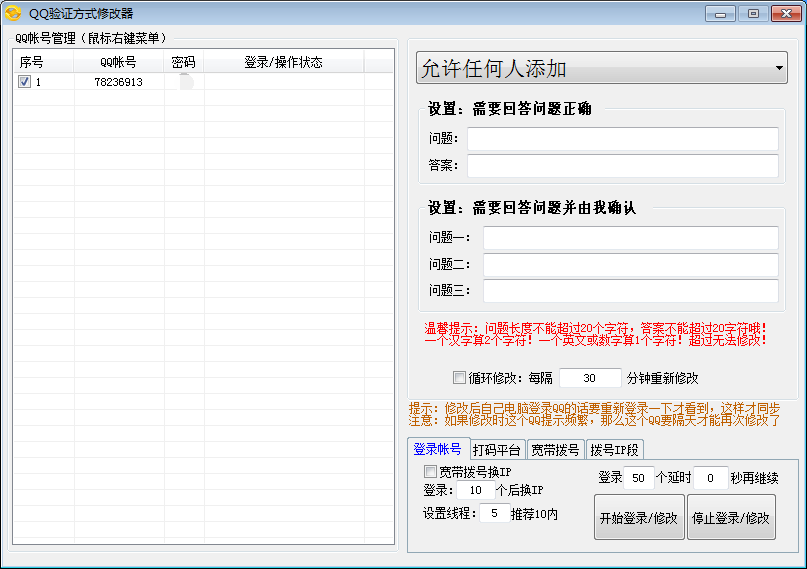Click the 密码 column header
Viewport: 807px width, 569px height.
pyautogui.click(x=184, y=62)
